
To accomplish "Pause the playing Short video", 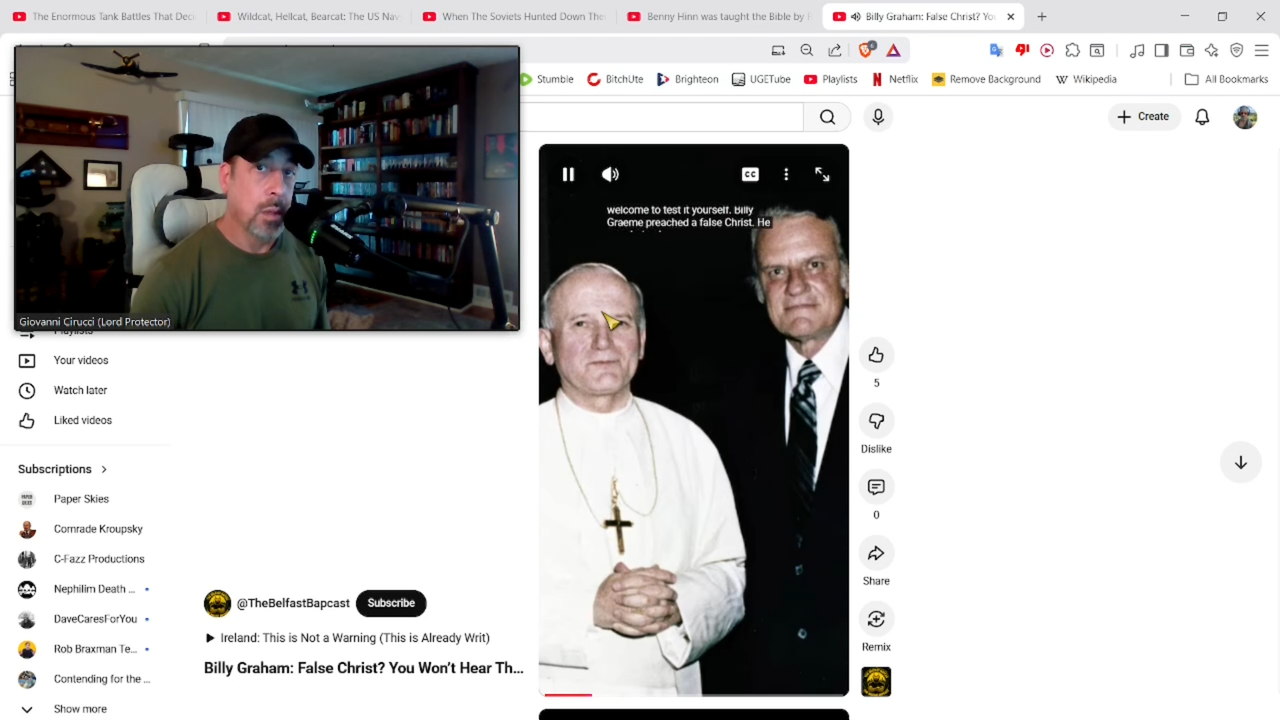I will point(568,174).
